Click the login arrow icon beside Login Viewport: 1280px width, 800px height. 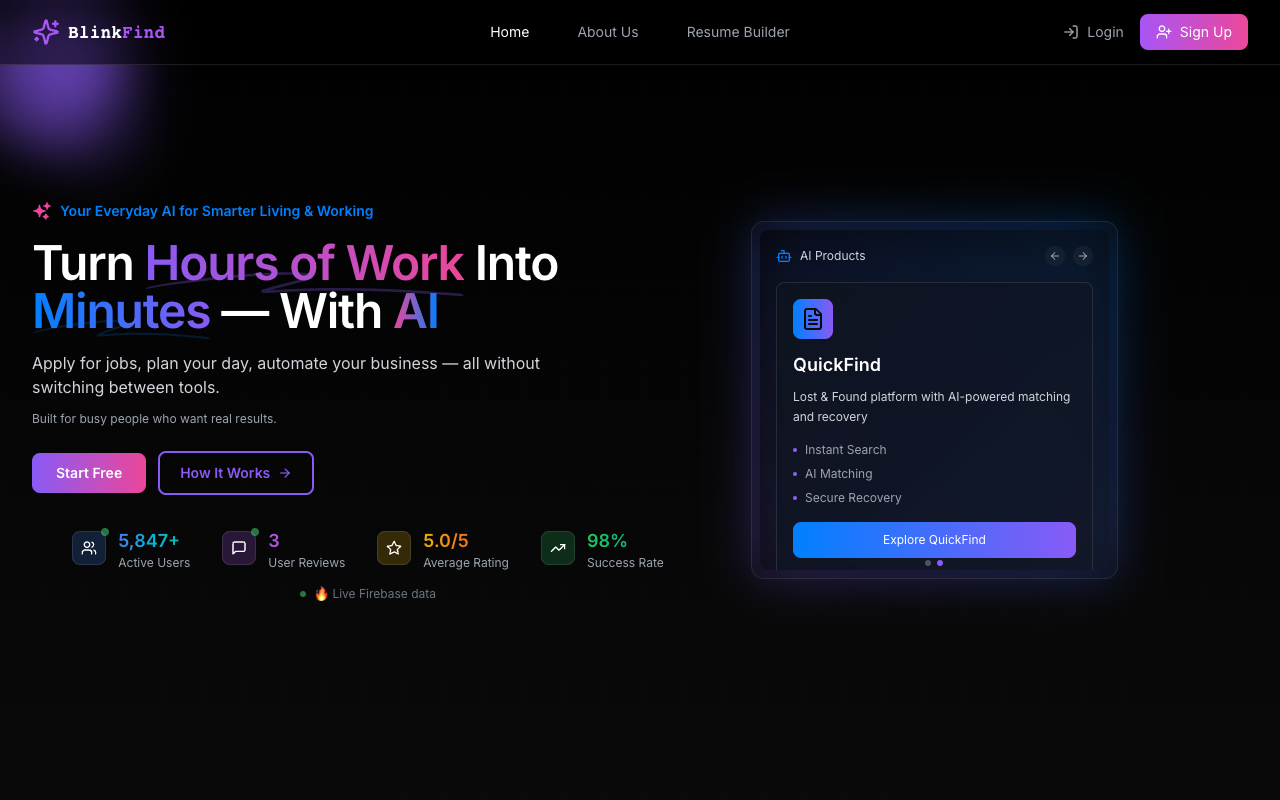1070,31
